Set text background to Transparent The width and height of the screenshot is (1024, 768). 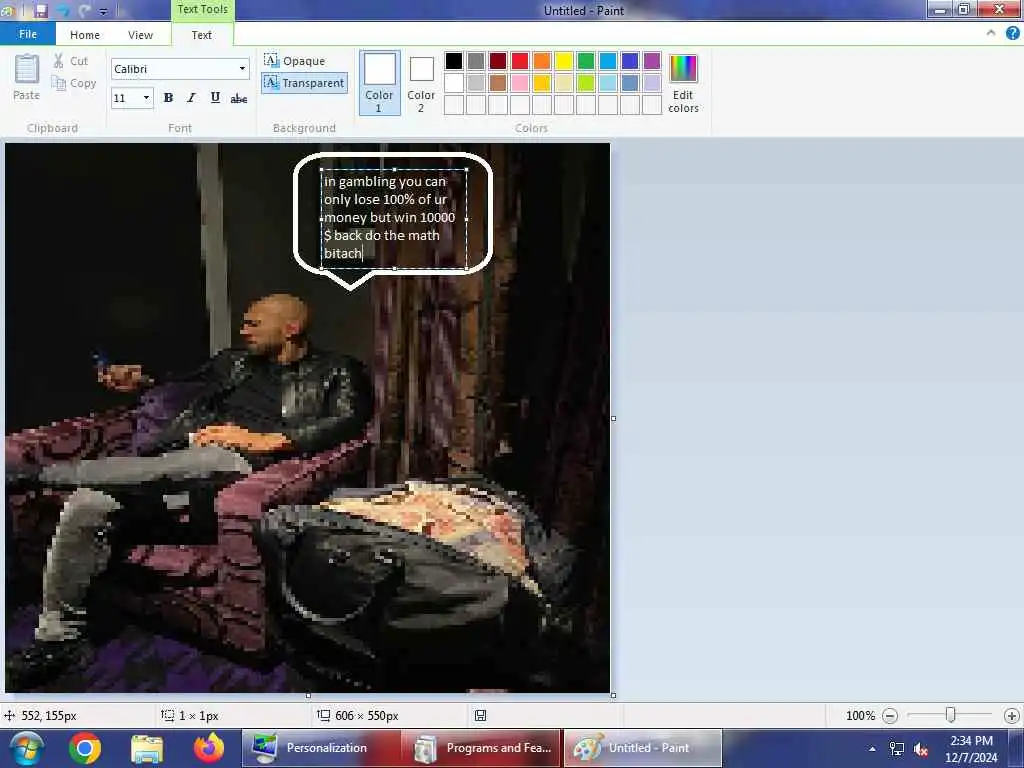tap(304, 83)
